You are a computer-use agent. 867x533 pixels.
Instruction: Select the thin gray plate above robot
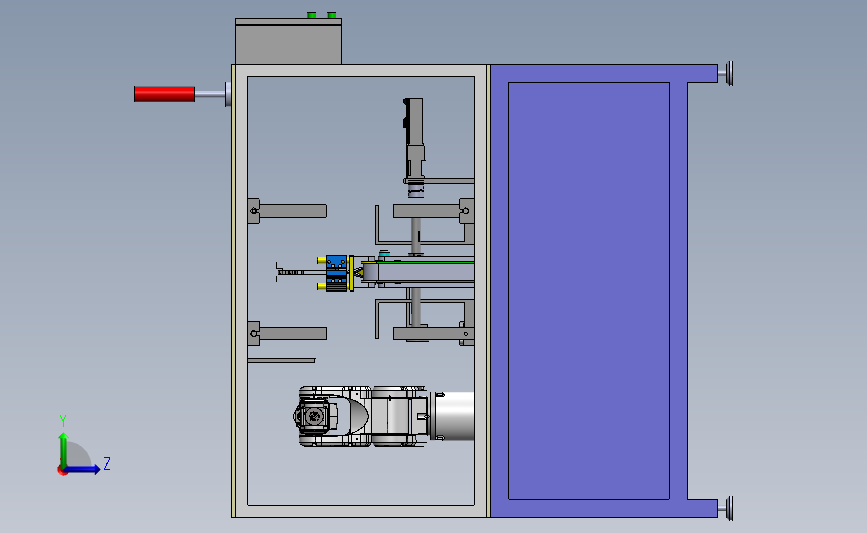[281, 360]
